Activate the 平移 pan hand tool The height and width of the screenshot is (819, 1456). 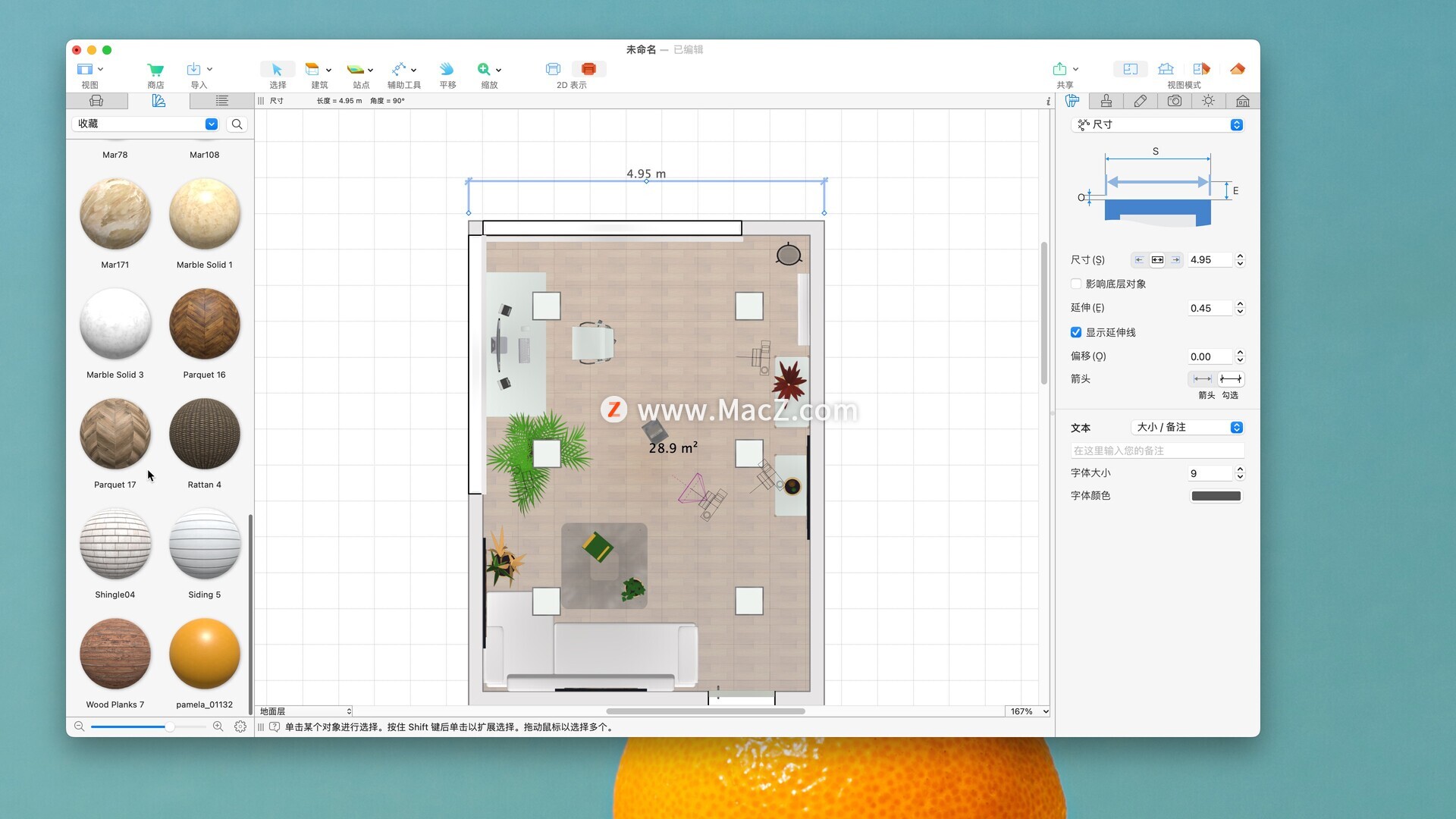pos(447,69)
